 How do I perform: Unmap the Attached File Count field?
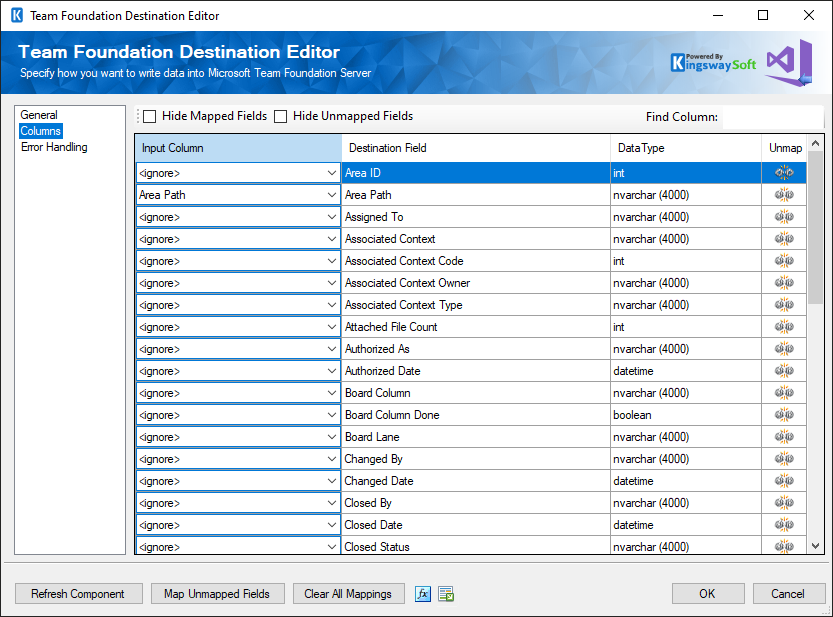(x=784, y=327)
